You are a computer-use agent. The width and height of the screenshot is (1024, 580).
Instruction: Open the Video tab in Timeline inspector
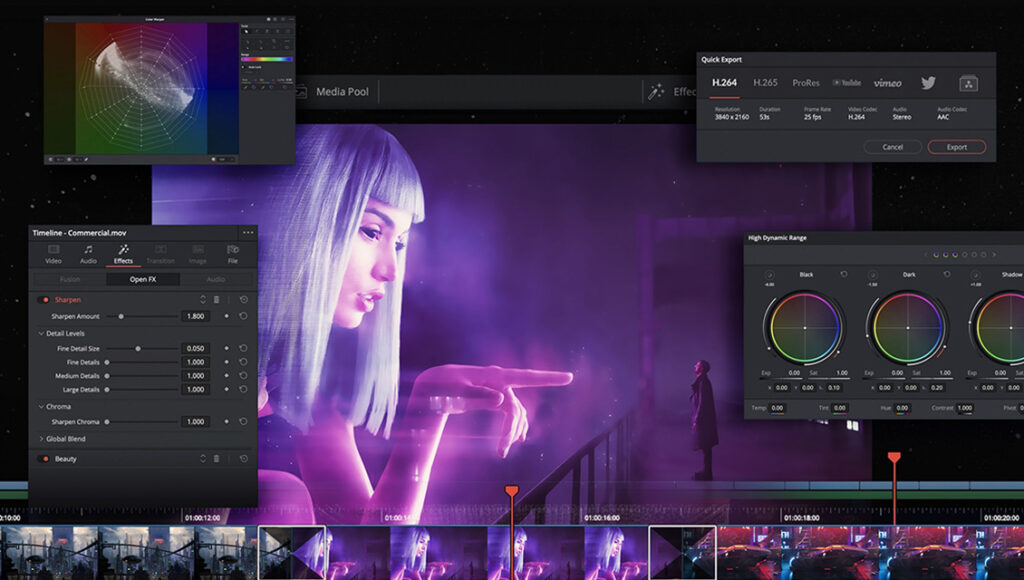(54, 254)
